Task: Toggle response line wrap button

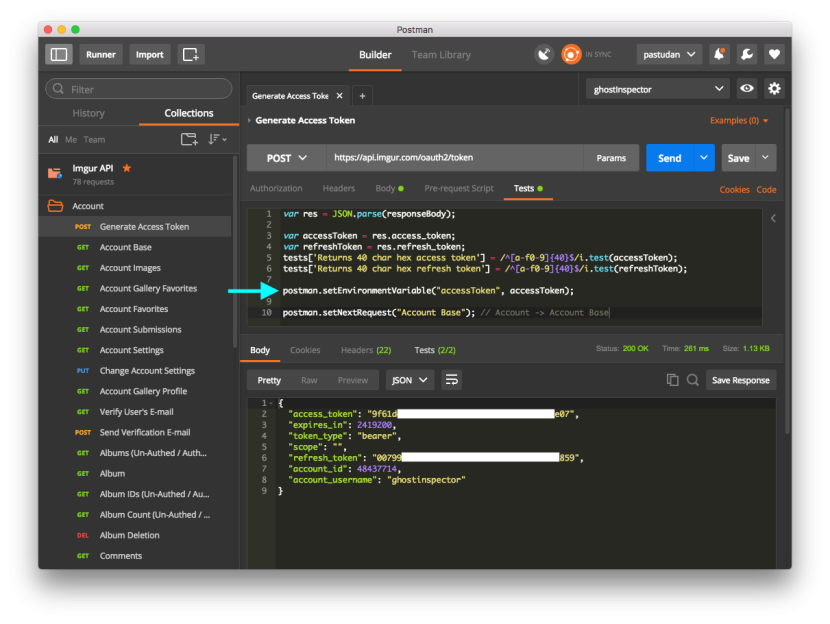Action: coord(452,380)
